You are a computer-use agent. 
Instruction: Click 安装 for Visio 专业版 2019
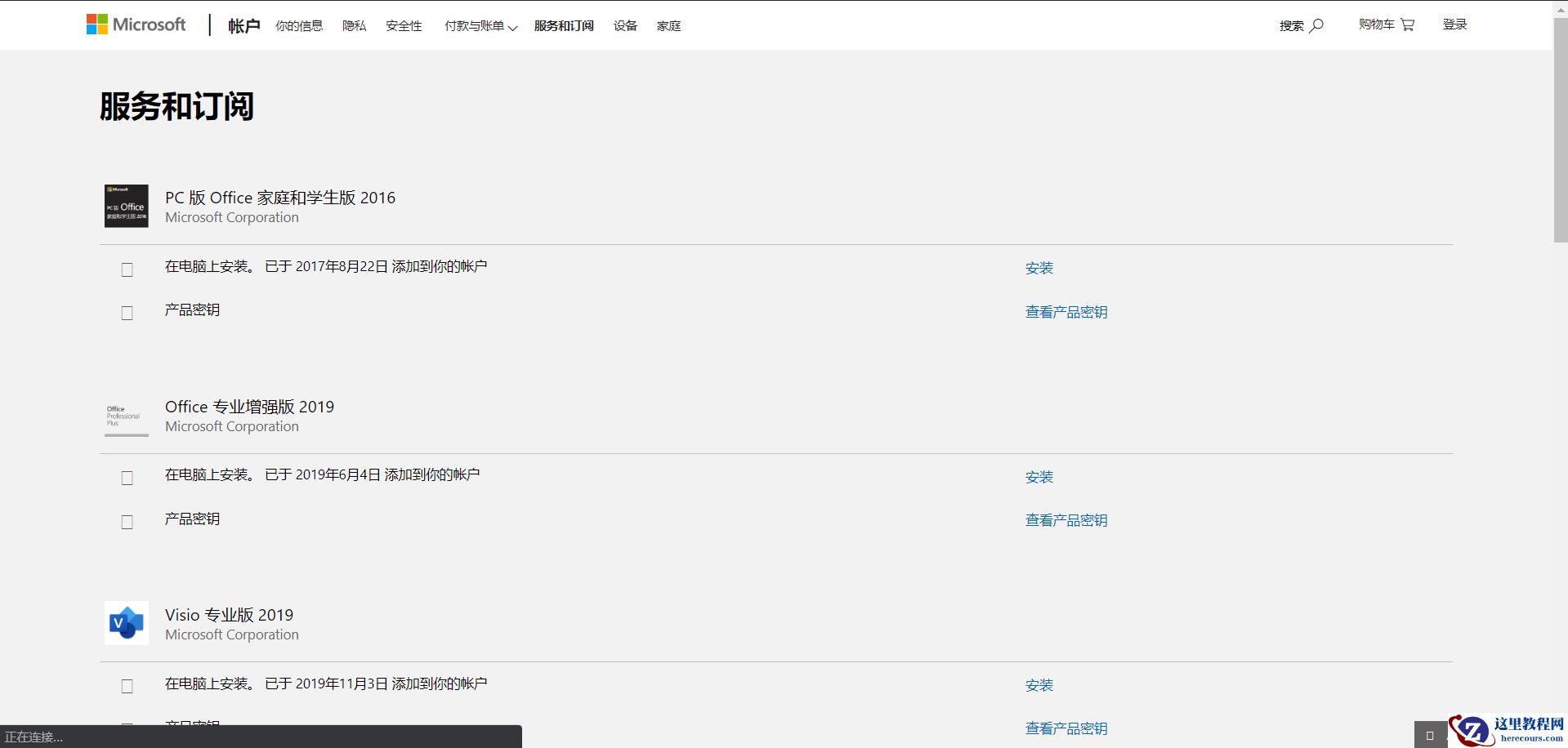(x=1039, y=685)
